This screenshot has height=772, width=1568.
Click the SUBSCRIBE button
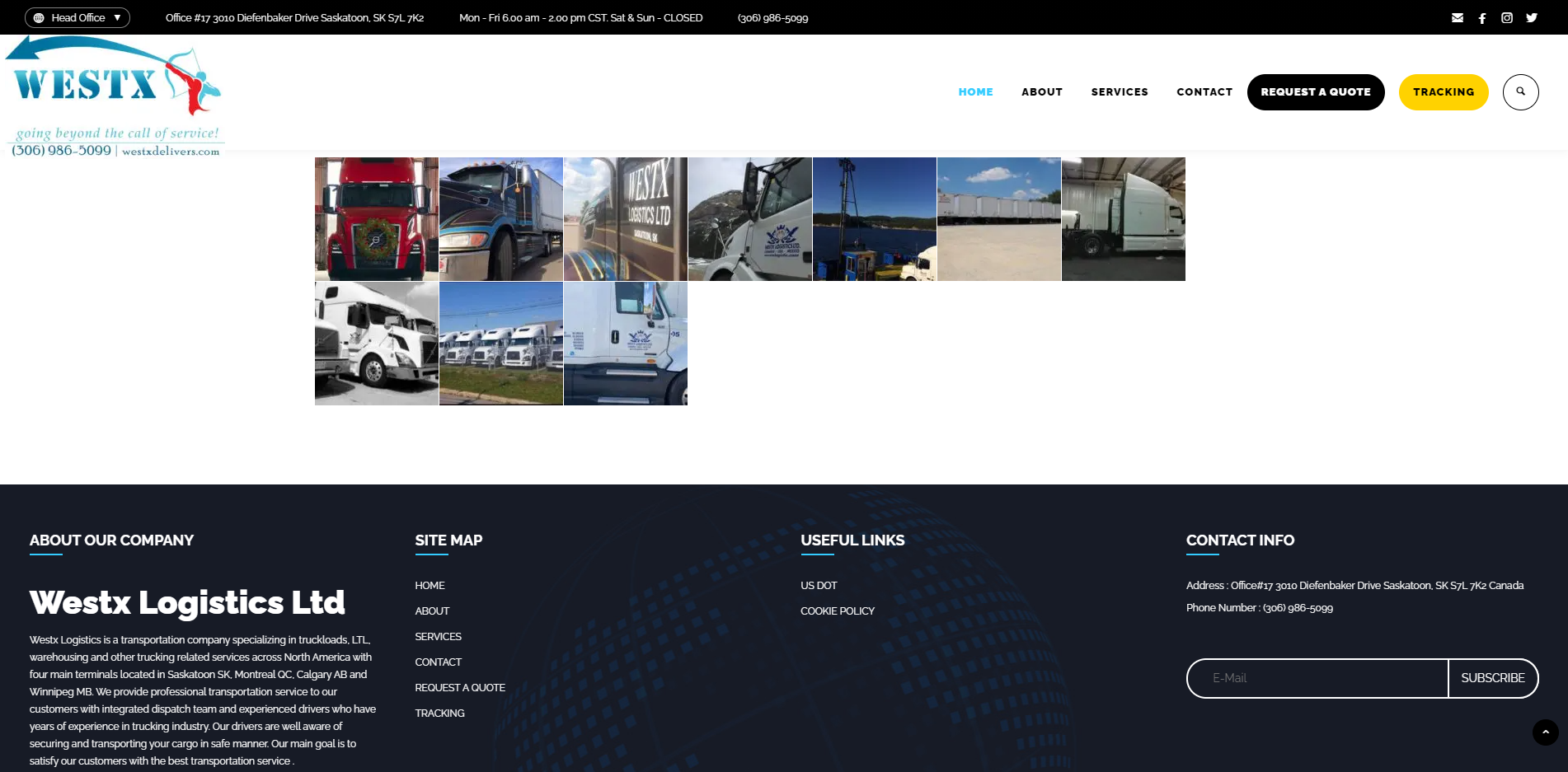(1493, 678)
